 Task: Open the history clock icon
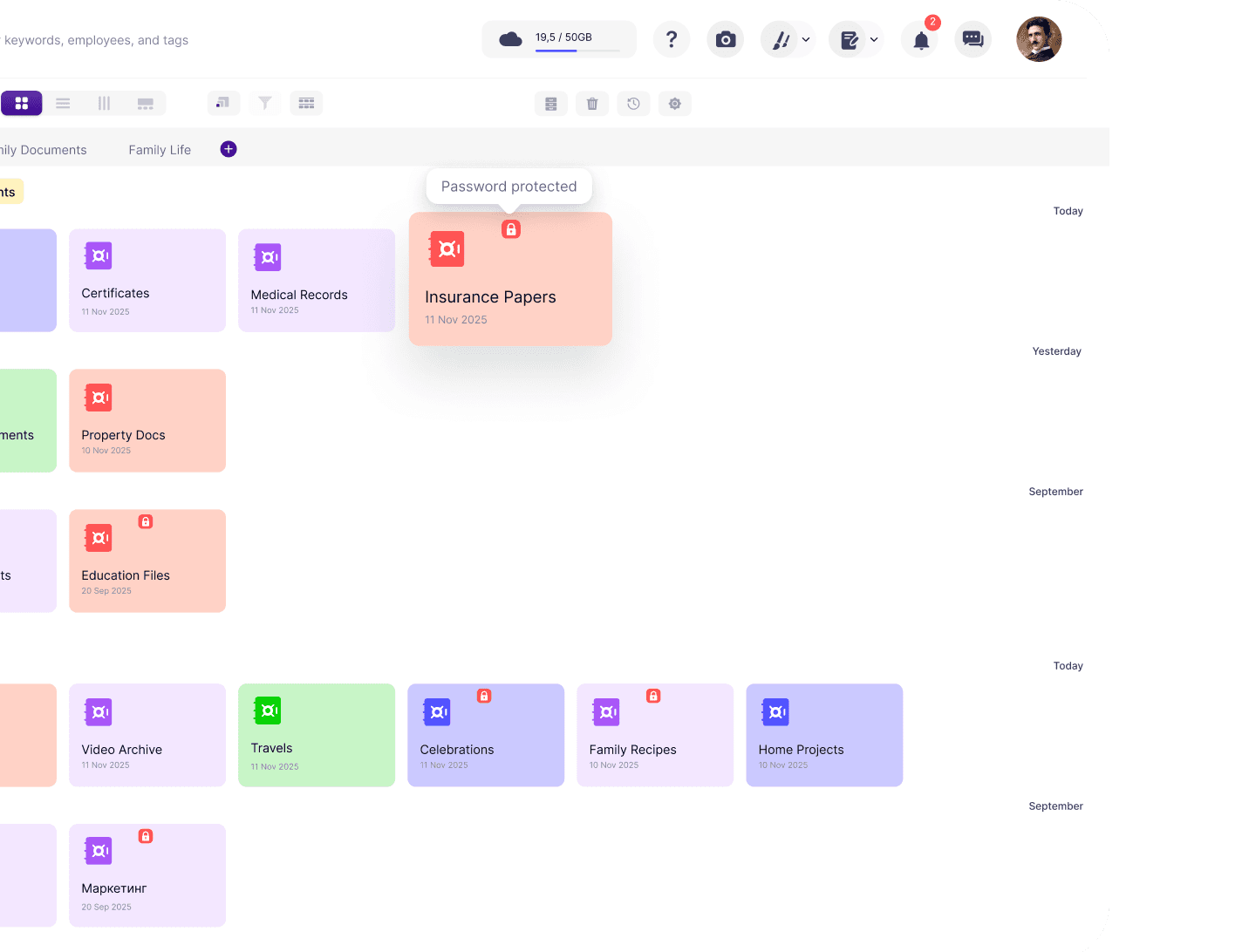pyautogui.click(x=633, y=104)
